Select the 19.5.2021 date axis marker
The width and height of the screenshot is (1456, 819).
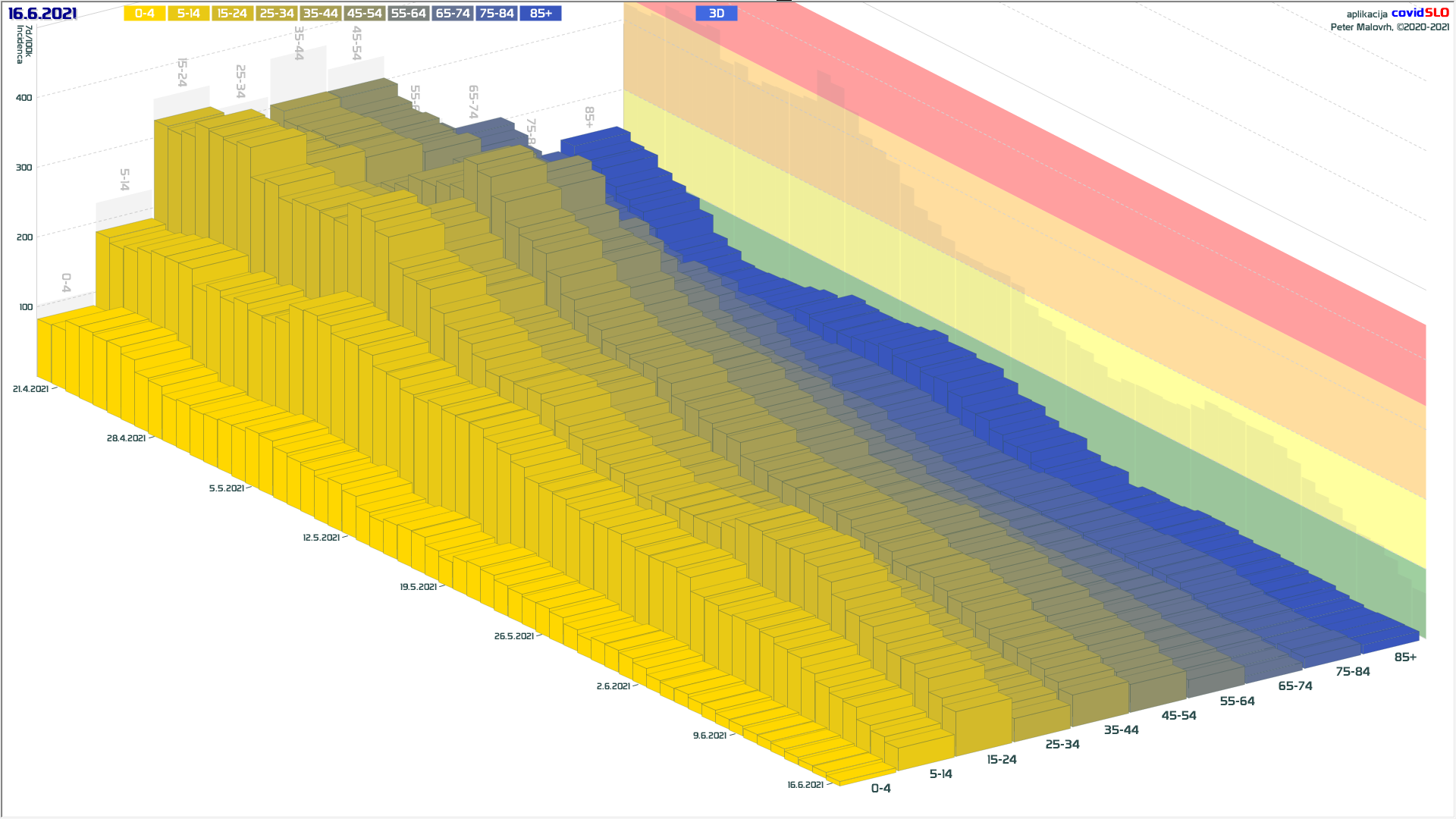click(x=418, y=587)
